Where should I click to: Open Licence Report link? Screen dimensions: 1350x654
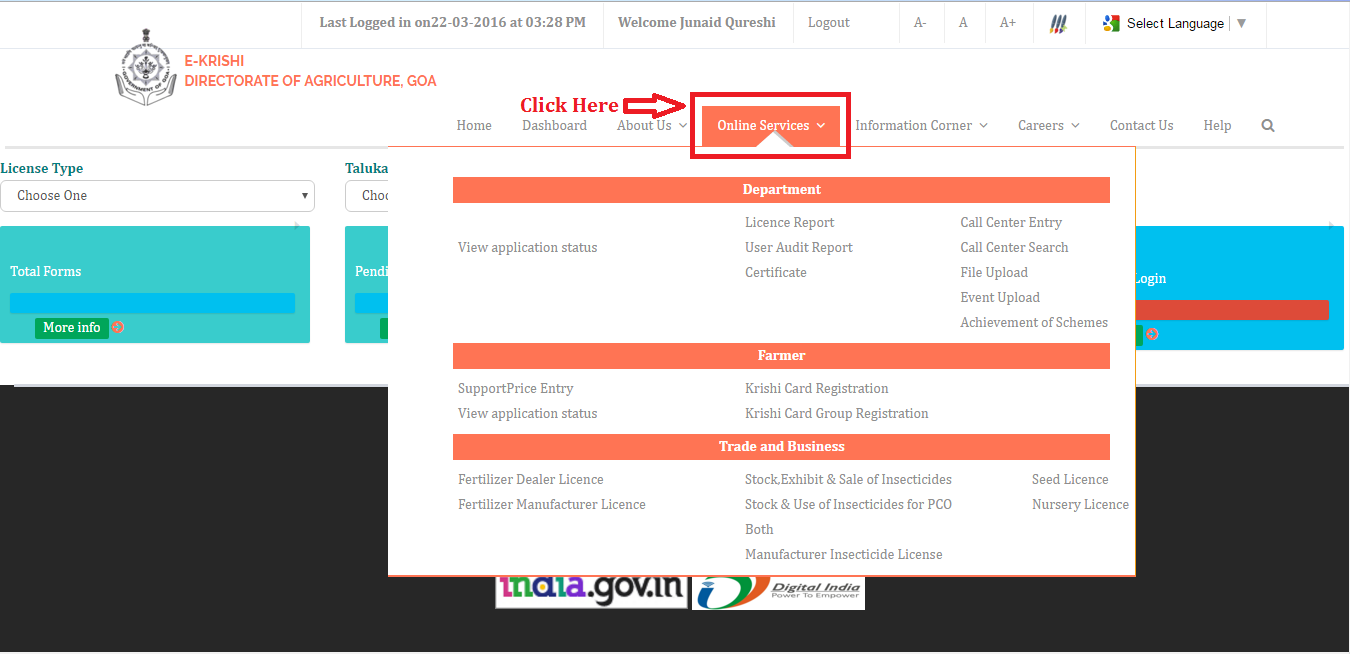tap(789, 222)
